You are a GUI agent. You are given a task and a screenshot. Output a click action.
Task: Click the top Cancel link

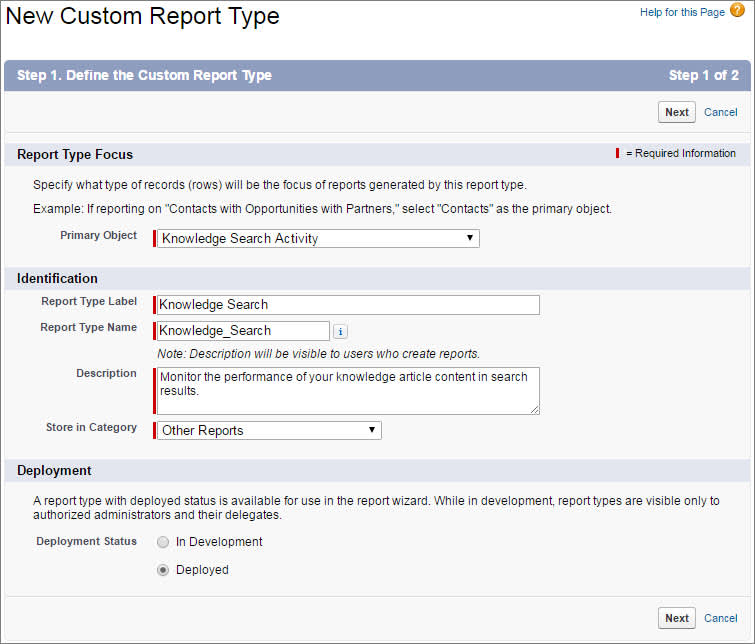(720, 112)
